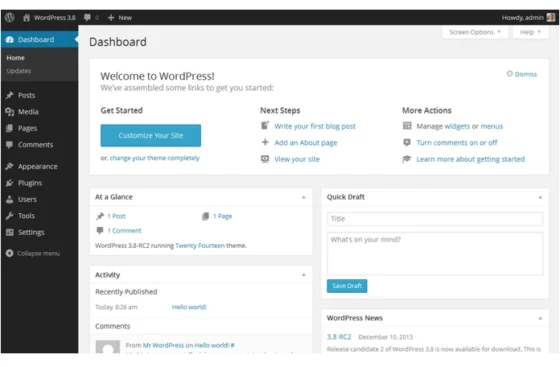This screenshot has height=367, width=560.
Task: Click admin avatar in top right
Action: pos(551,17)
